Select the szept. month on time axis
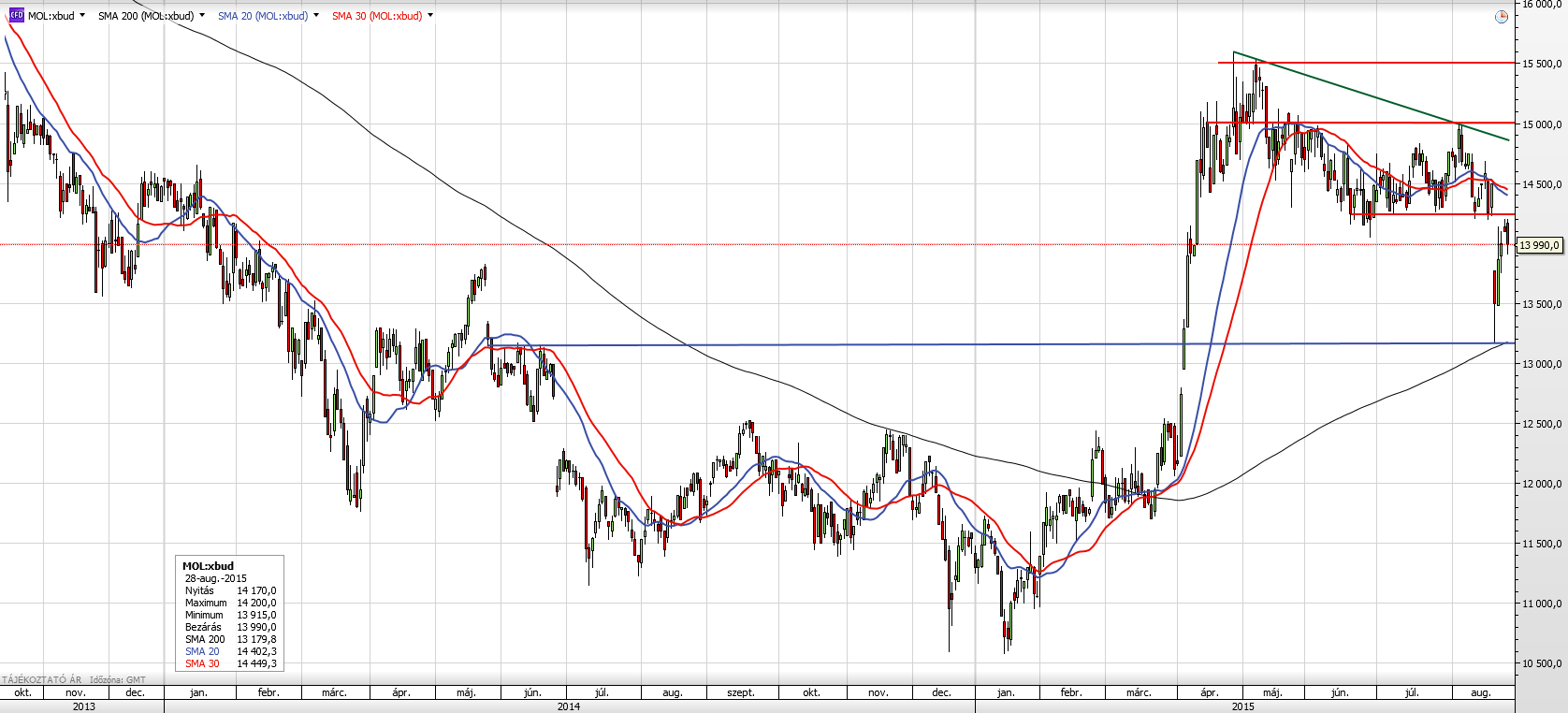The height and width of the screenshot is (713, 1568). (x=740, y=692)
